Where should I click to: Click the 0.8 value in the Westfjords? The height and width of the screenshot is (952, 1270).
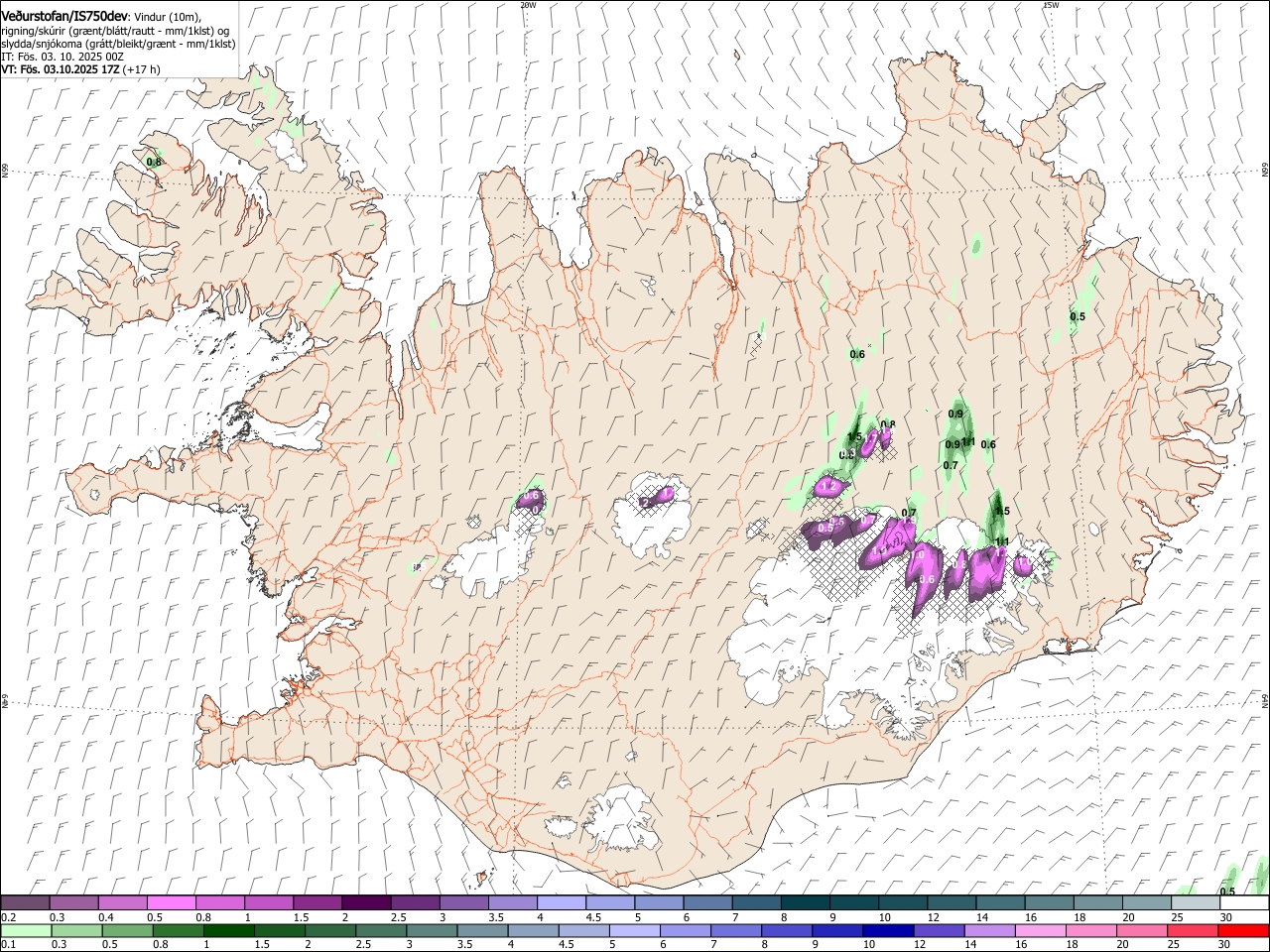pos(154,162)
